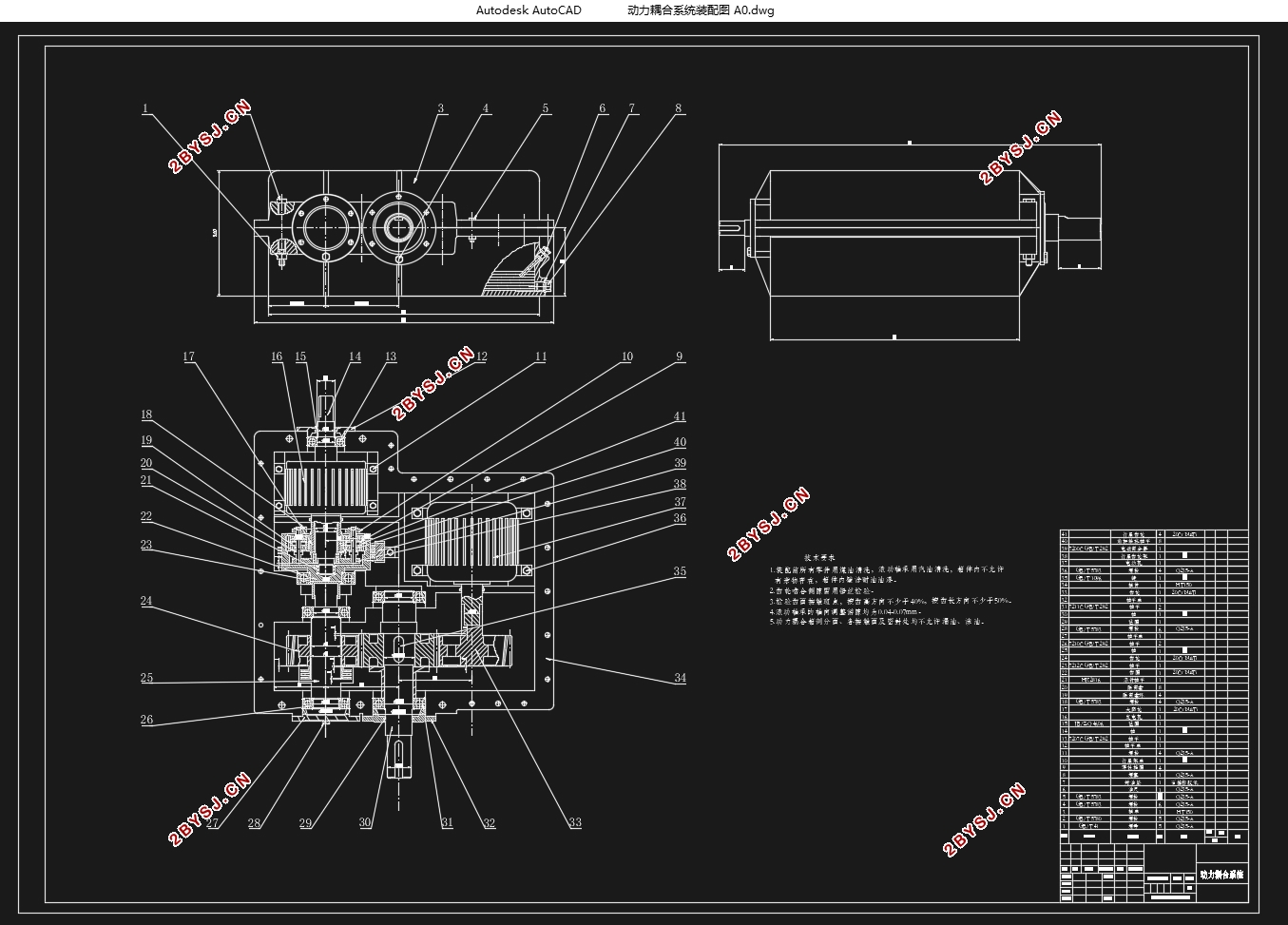This screenshot has height=925, width=1288.
Task: Click callout label 8 above front view
Action: pyautogui.click(x=679, y=108)
